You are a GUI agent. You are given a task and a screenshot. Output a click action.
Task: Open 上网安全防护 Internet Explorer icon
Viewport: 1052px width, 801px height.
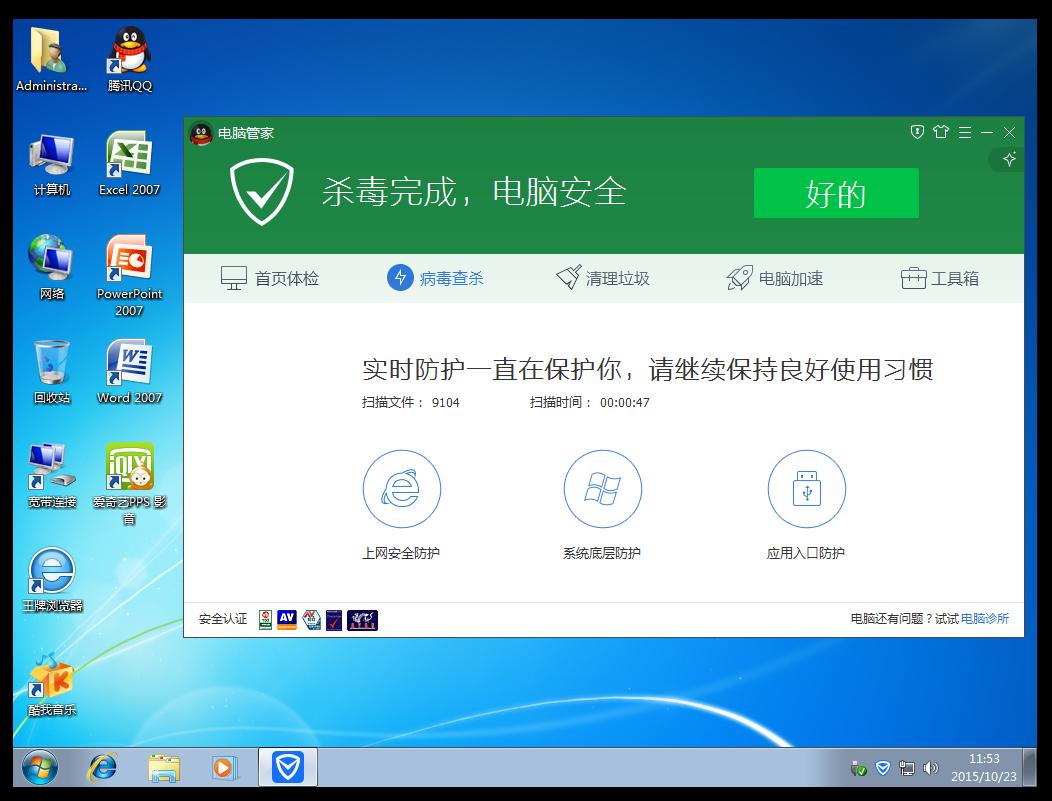coord(402,488)
